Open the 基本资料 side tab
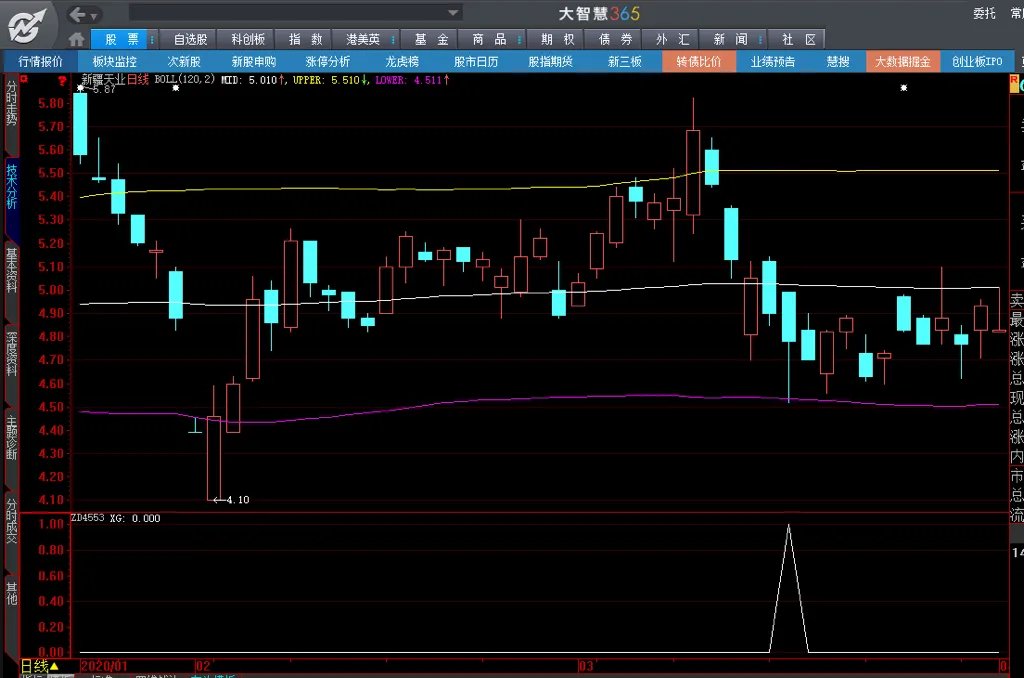 tap(12, 269)
